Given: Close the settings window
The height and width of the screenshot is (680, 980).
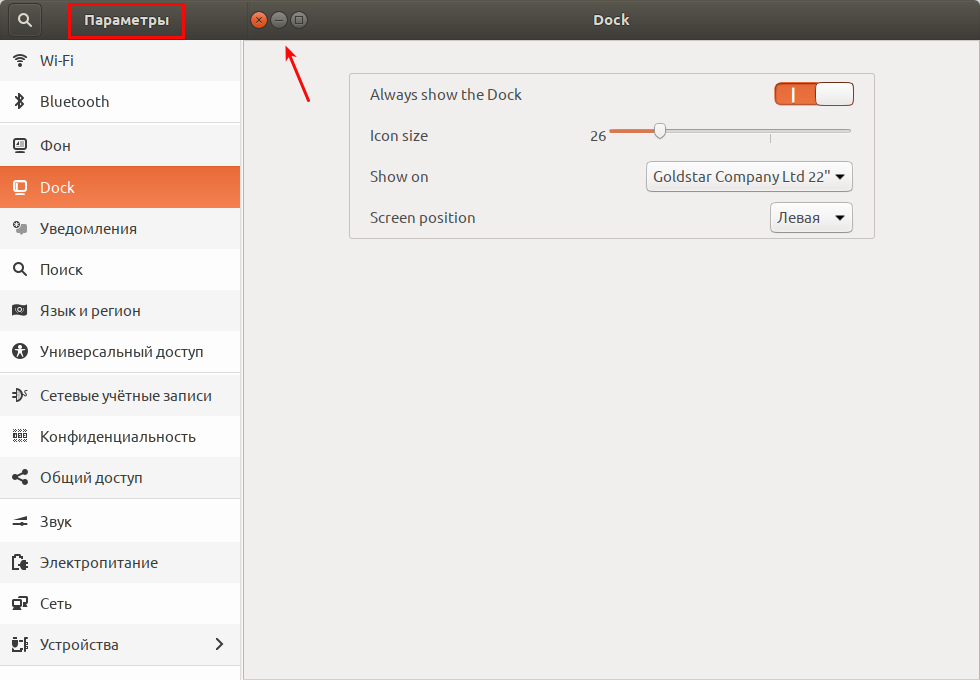Looking at the screenshot, I should coord(259,20).
